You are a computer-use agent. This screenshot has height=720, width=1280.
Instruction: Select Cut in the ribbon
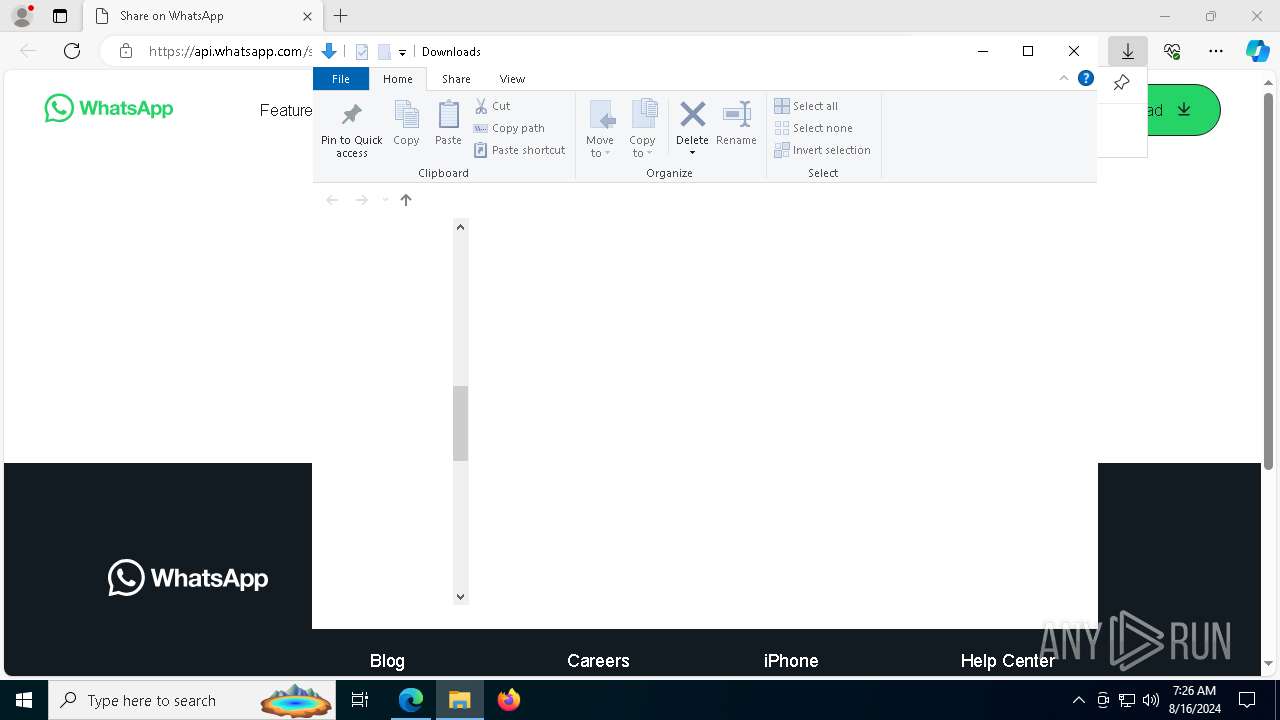(x=492, y=106)
